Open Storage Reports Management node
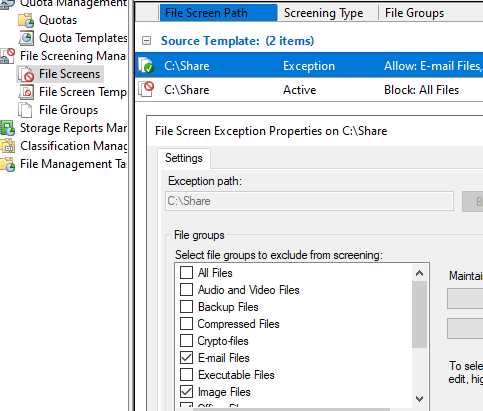The height and width of the screenshot is (411, 483). pos(73,128)
